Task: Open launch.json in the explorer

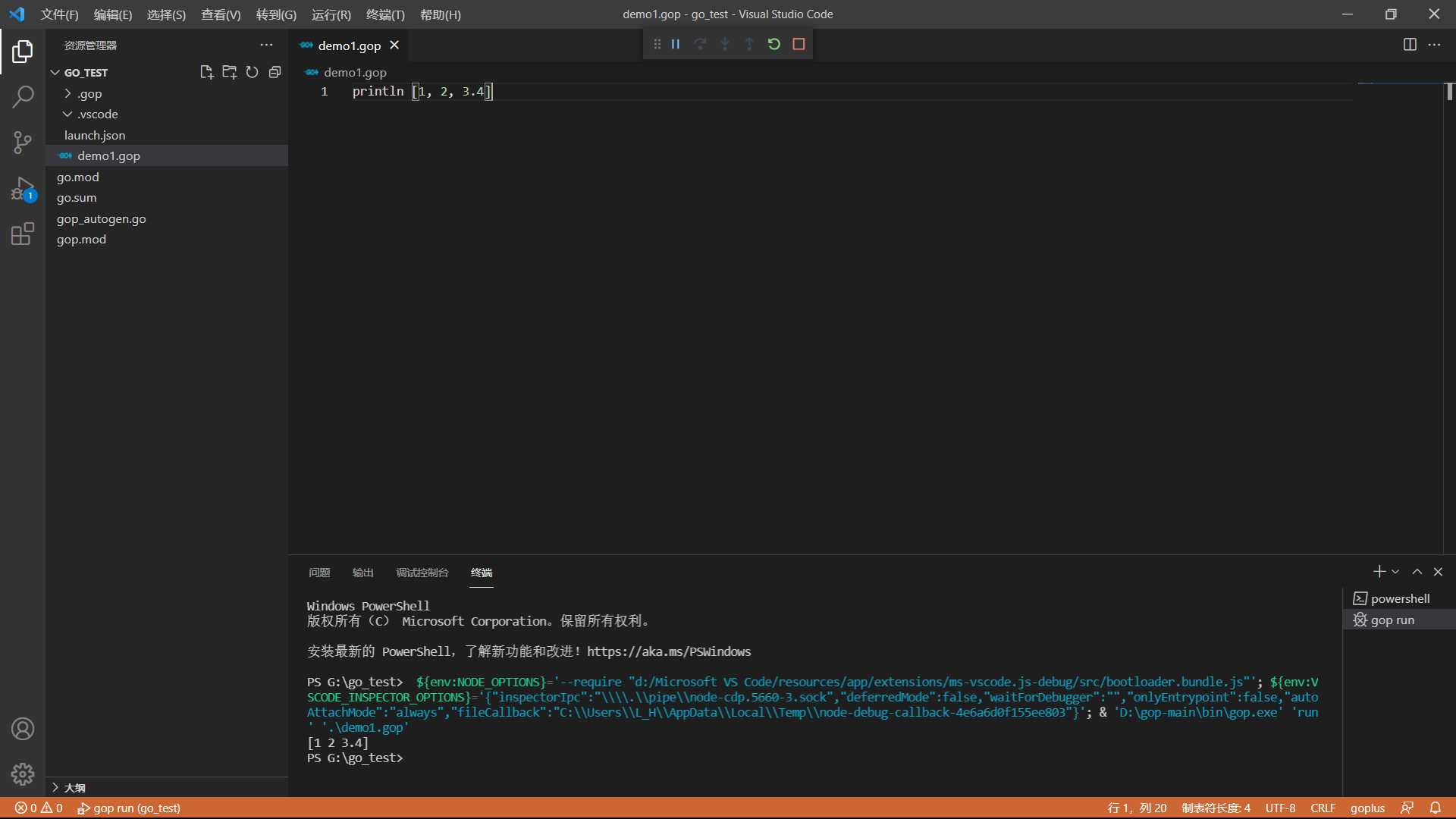Action: click(167, 135)
